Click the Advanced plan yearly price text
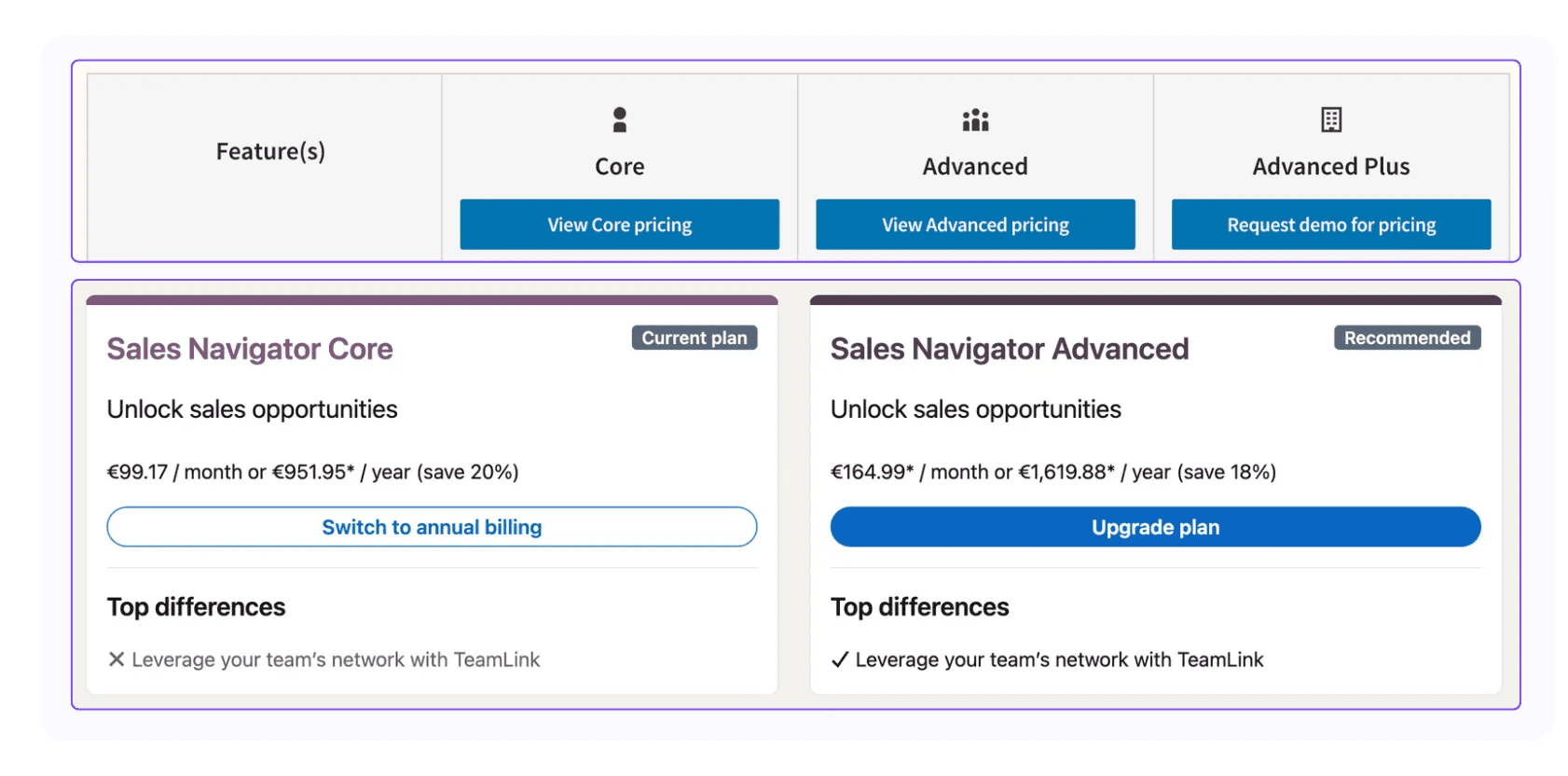This screenshot has width=1568, height=776. pos(1095,472)
